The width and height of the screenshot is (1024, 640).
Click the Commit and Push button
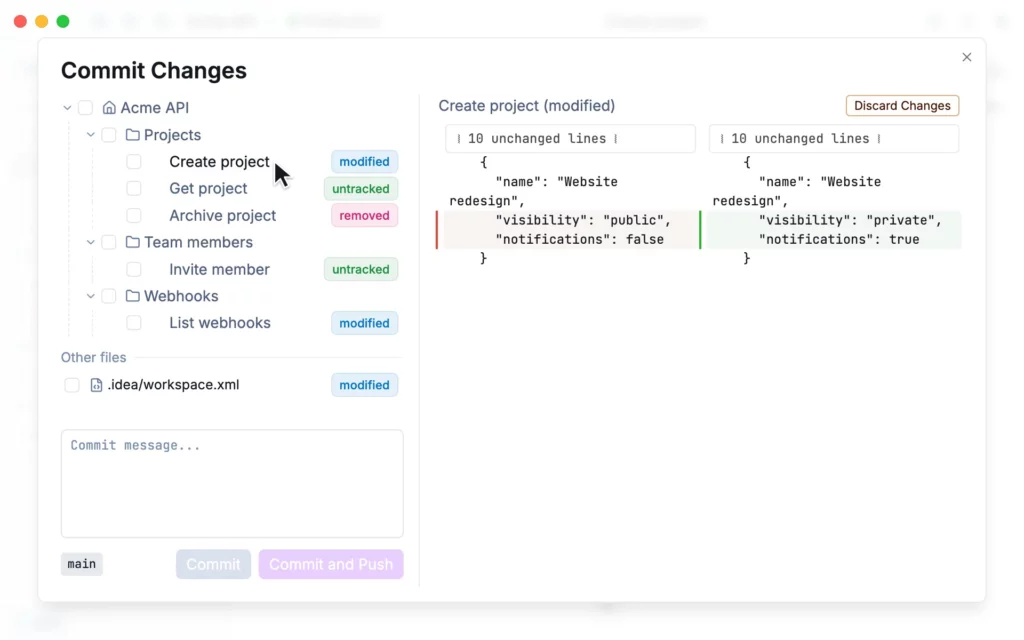click(x=331, y=564)
